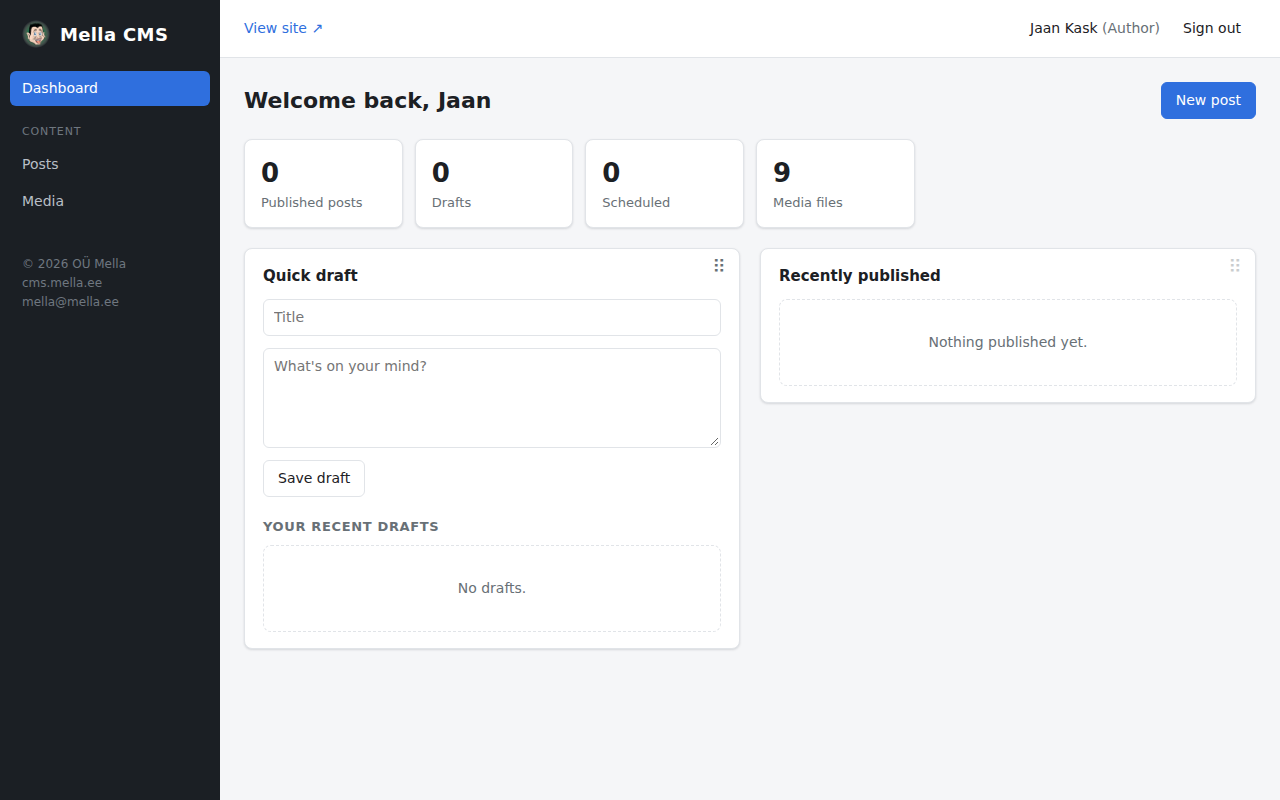This screenshot has width=1280, height=800.
Task: Focus the Title input field
Action: [492, 317]
